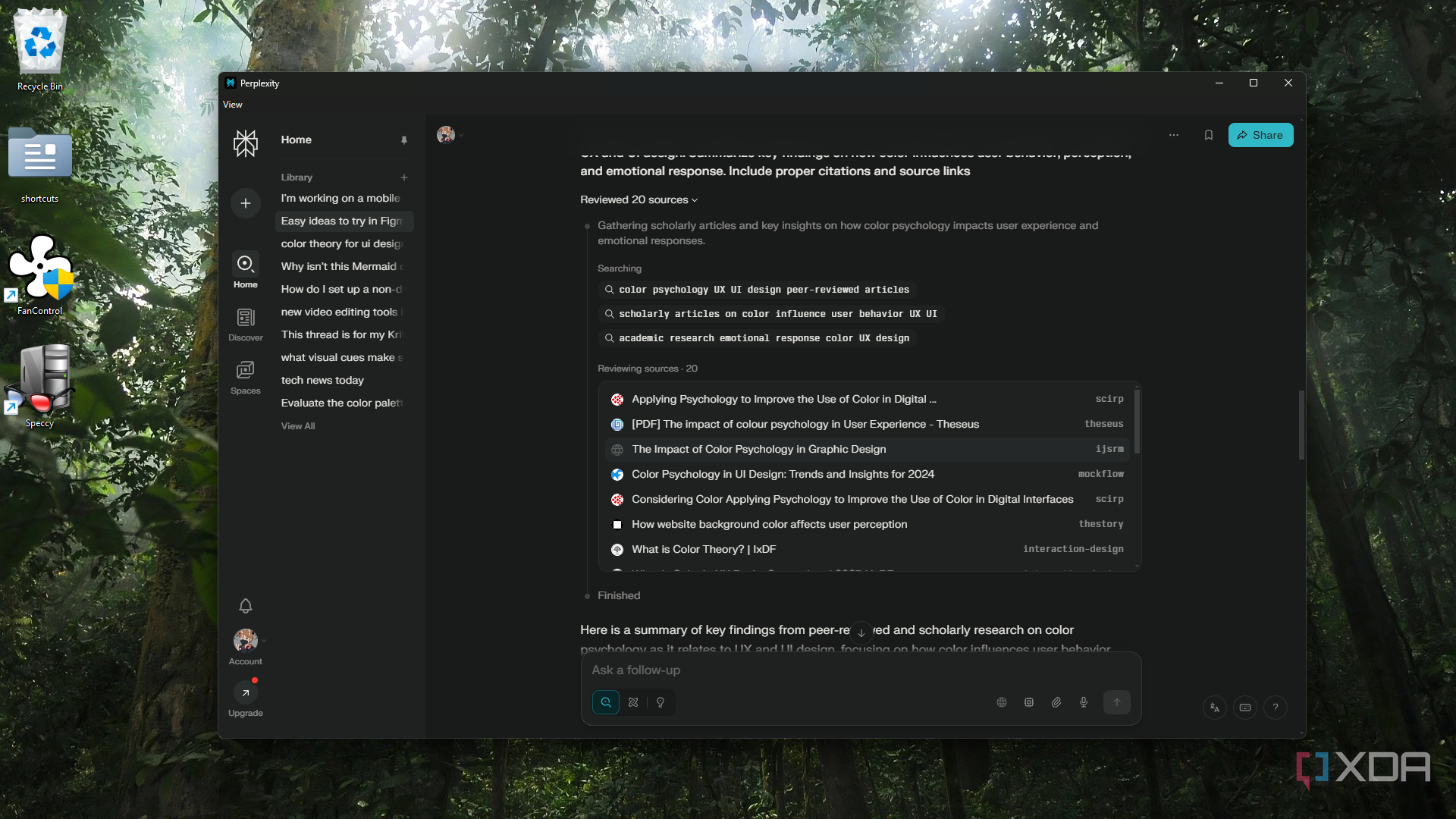The height and width of the screenshot is (819, 1456).
Task: Click the Upgrade arrow icon
Action: 245,693
